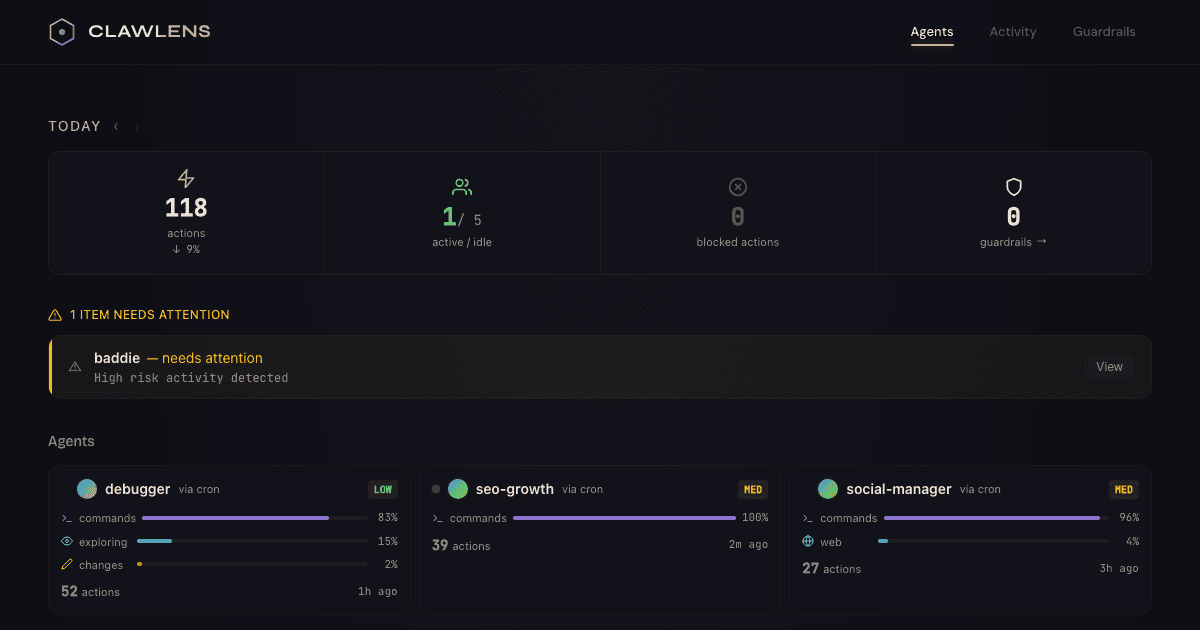1200x630 pixels.
Task: Click the status dot beside seo-growth
Action: [435, 489]
